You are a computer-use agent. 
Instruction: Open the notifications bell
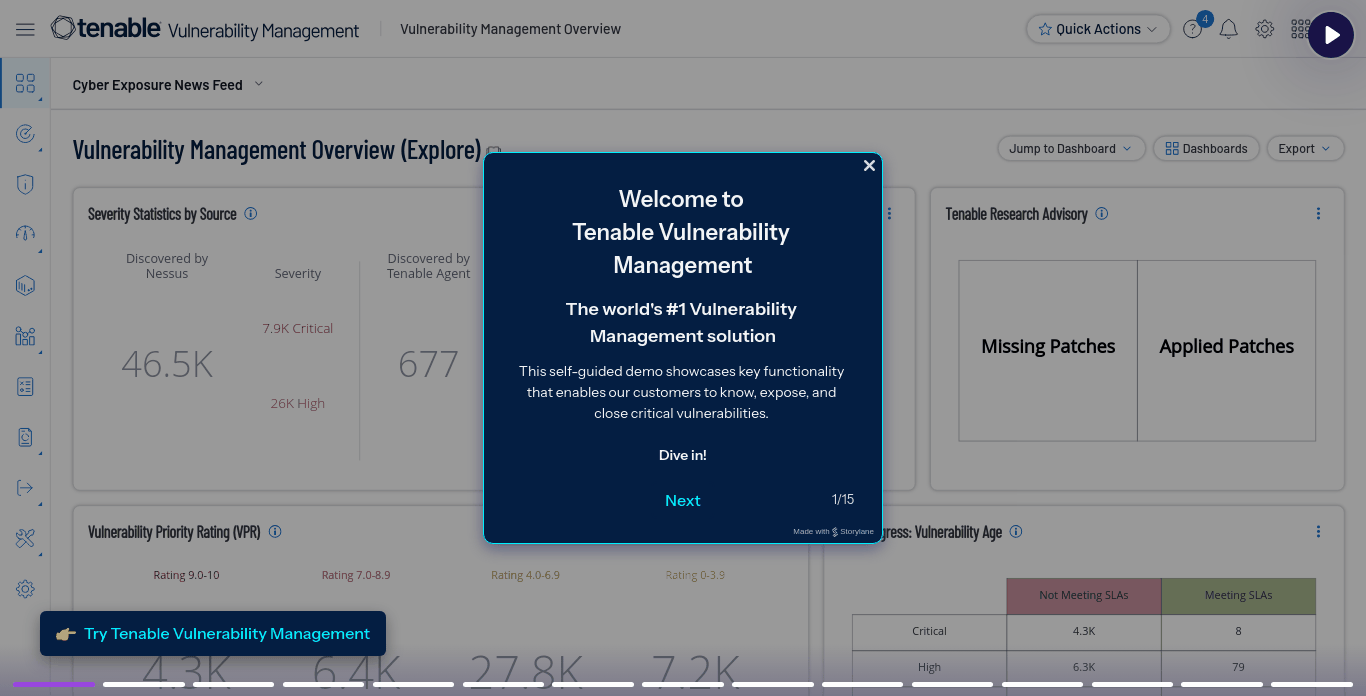pyautogui.click(x=1228, y=29)
